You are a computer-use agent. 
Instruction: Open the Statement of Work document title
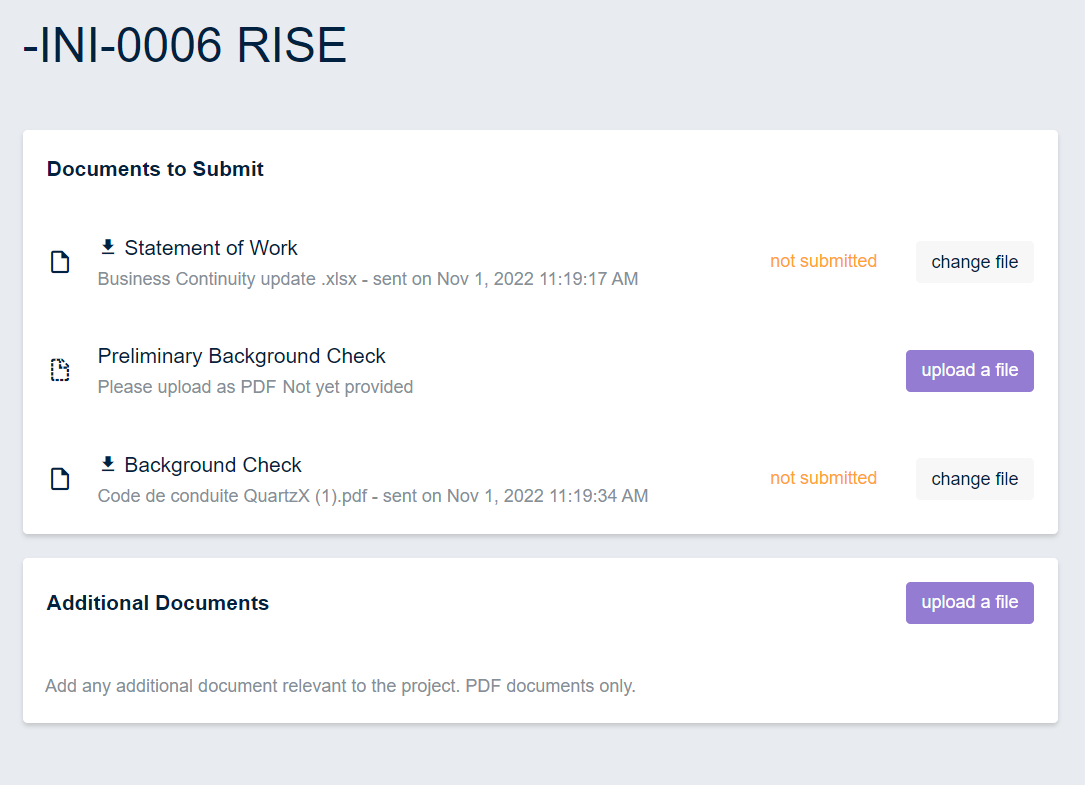pyautogui.click(x=211, y=248)
